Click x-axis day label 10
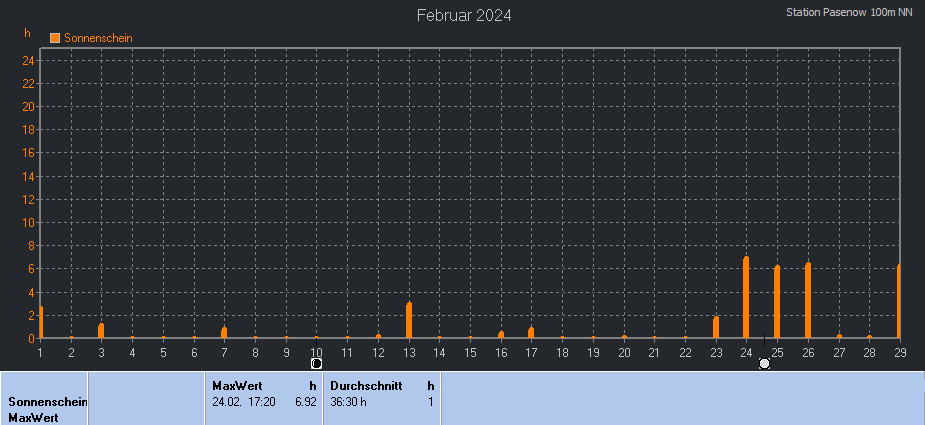 pyautogui.click(x=316, y=352)
